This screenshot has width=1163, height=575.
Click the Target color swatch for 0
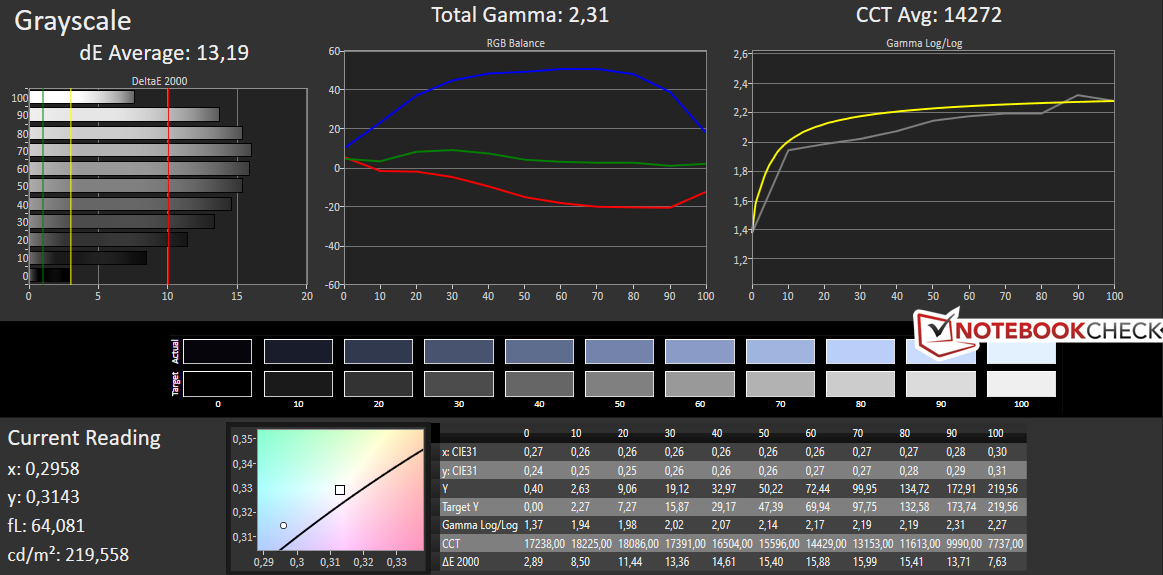[x=217, y=384]
